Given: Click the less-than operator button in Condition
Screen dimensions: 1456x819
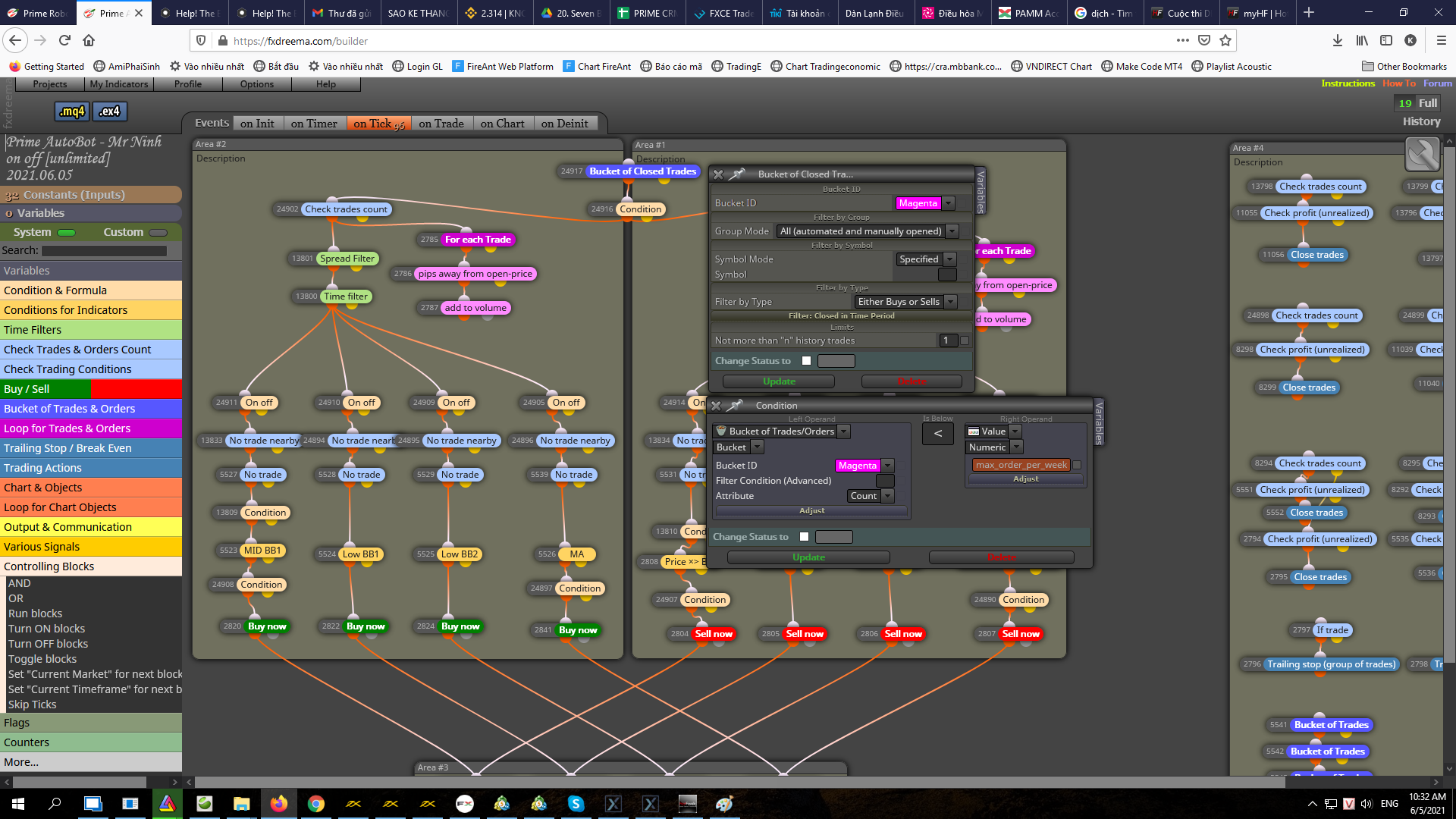Looking at the screenshot, I should tap(938, 433).
